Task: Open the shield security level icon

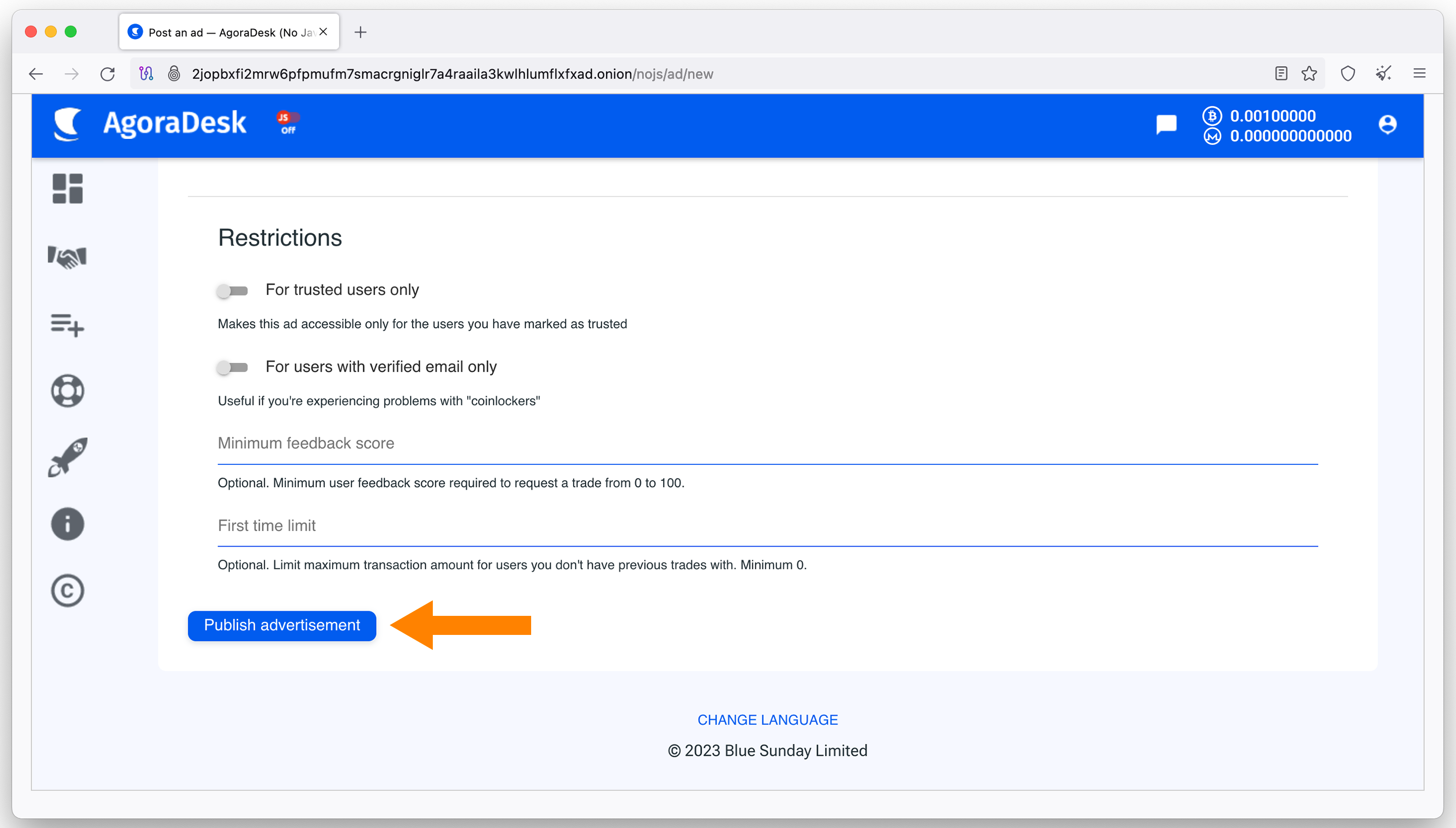Action: coord(1348,73)
